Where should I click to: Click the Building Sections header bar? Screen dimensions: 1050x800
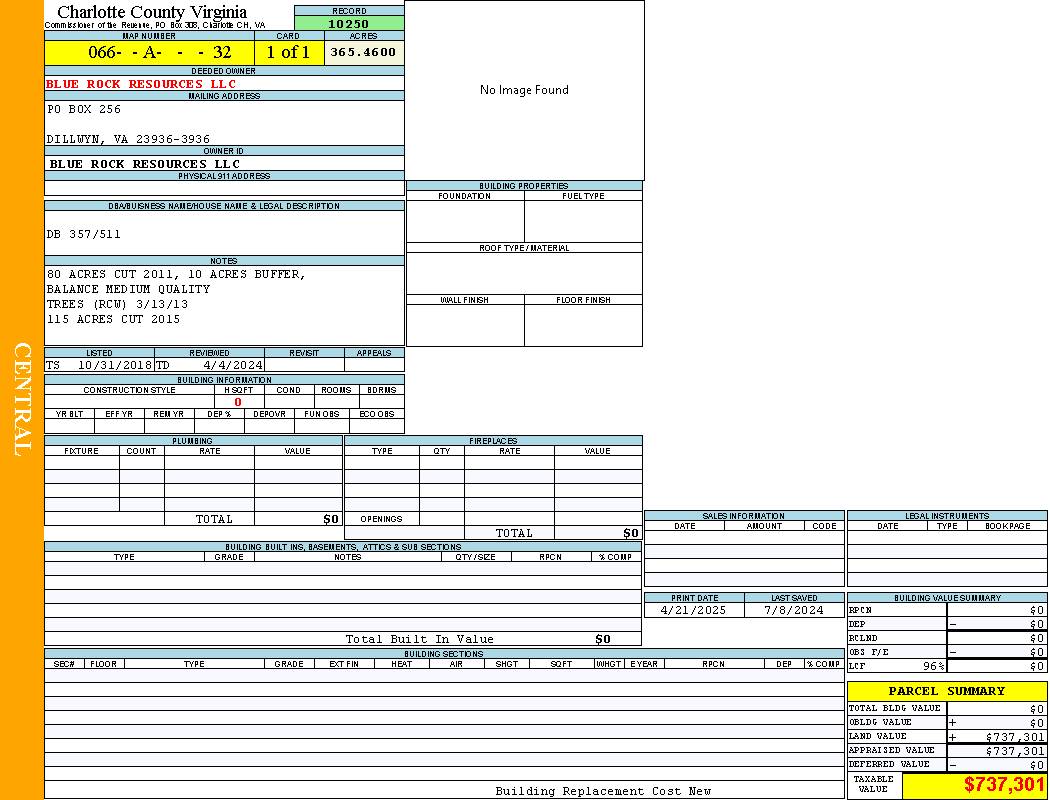click(x=443, y=654)
